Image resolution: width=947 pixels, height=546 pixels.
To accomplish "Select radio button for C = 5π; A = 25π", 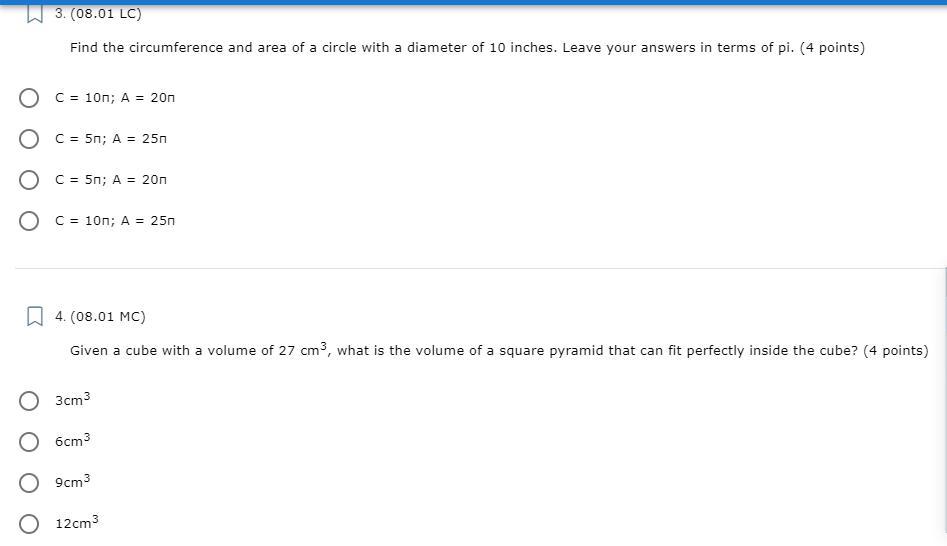I will 29,139.
